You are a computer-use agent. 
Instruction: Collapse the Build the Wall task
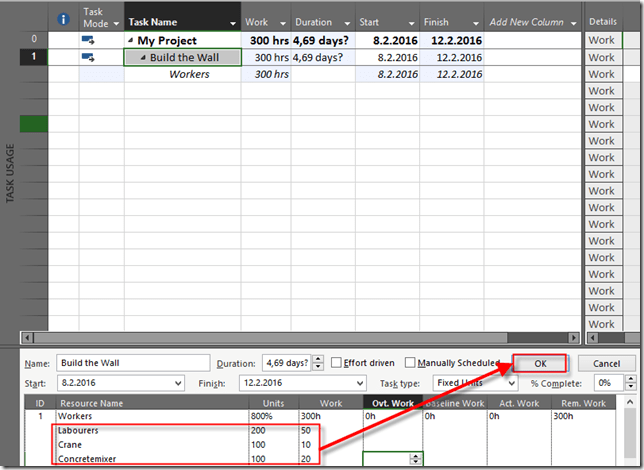142,58
